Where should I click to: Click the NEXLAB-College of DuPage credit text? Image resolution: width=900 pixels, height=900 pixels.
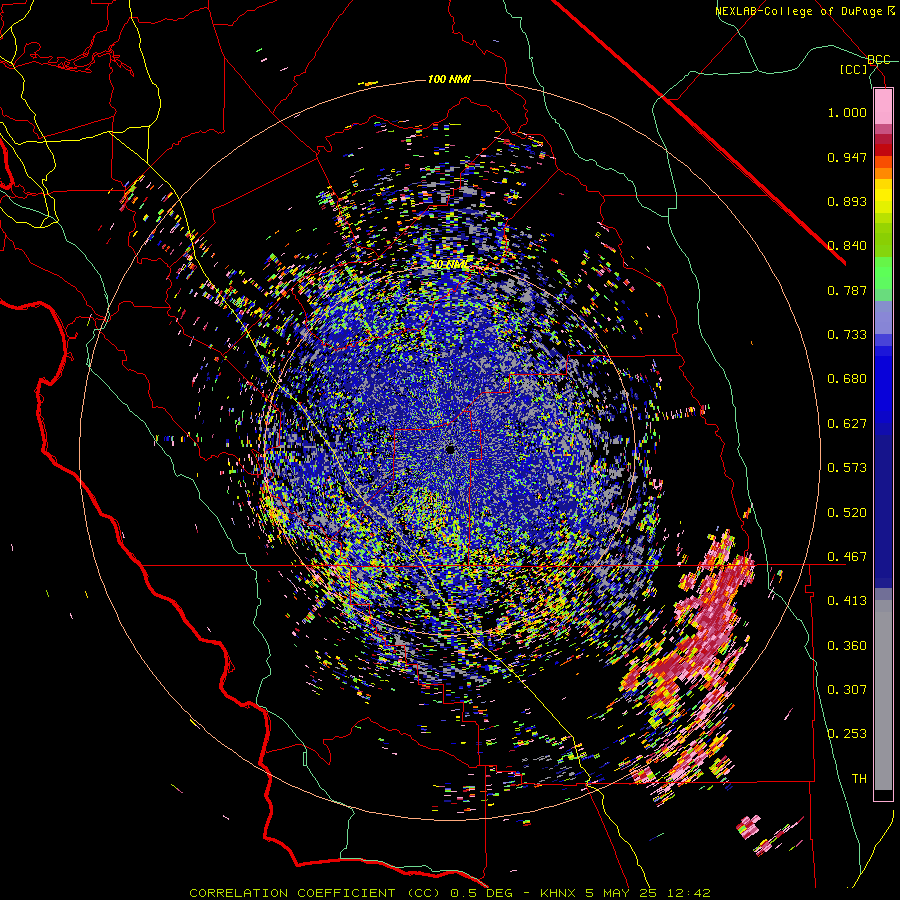tap(805, 11)
